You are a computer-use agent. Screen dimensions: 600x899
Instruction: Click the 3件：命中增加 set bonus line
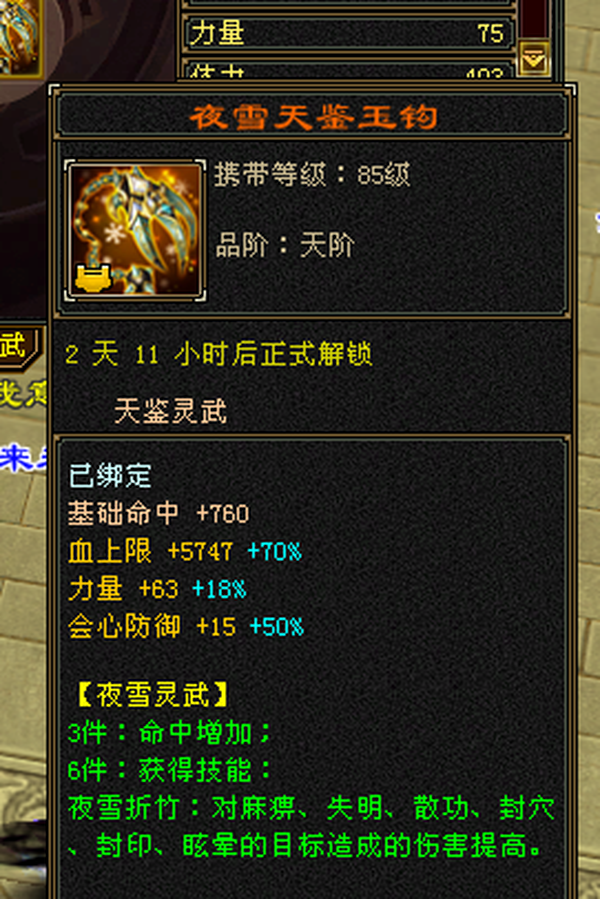170,732
